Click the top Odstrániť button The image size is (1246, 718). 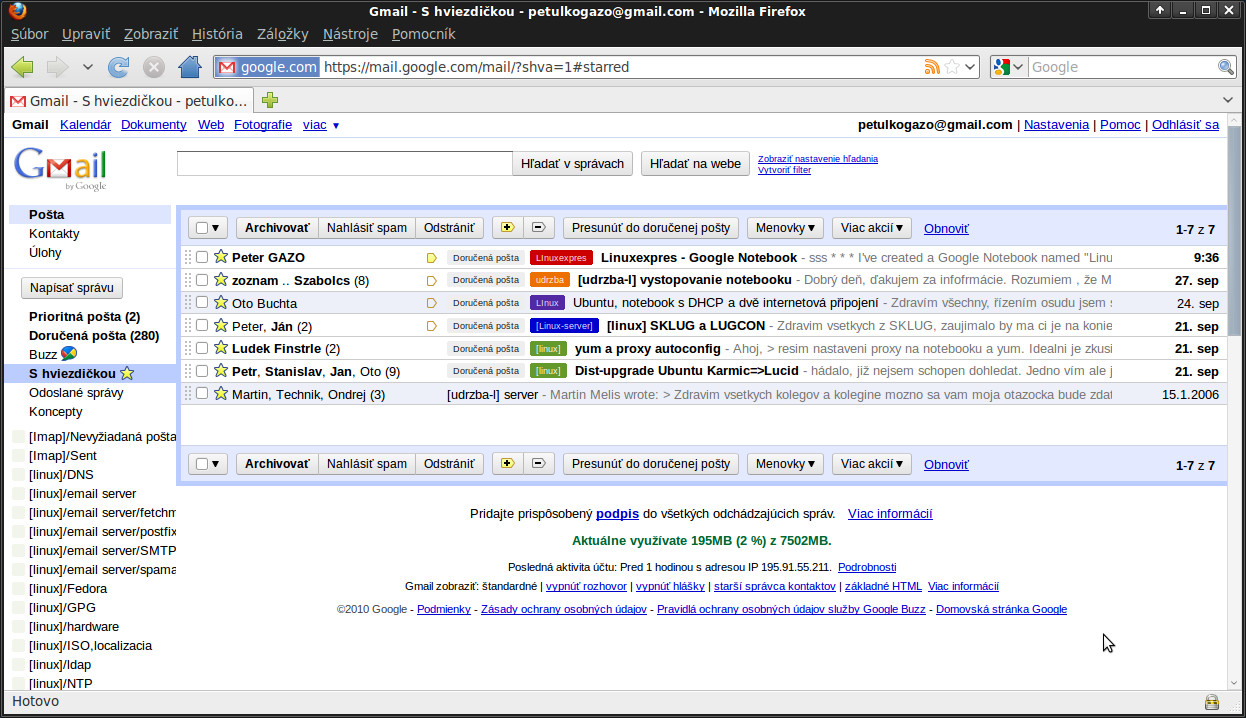click(449, 227)
